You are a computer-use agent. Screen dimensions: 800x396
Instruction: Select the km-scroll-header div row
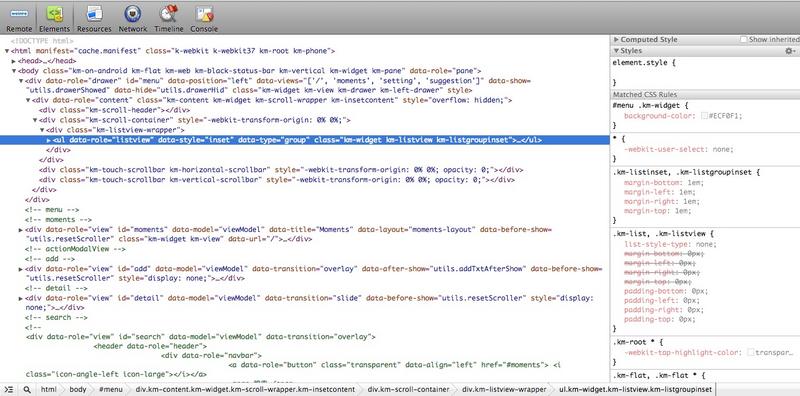114,110
